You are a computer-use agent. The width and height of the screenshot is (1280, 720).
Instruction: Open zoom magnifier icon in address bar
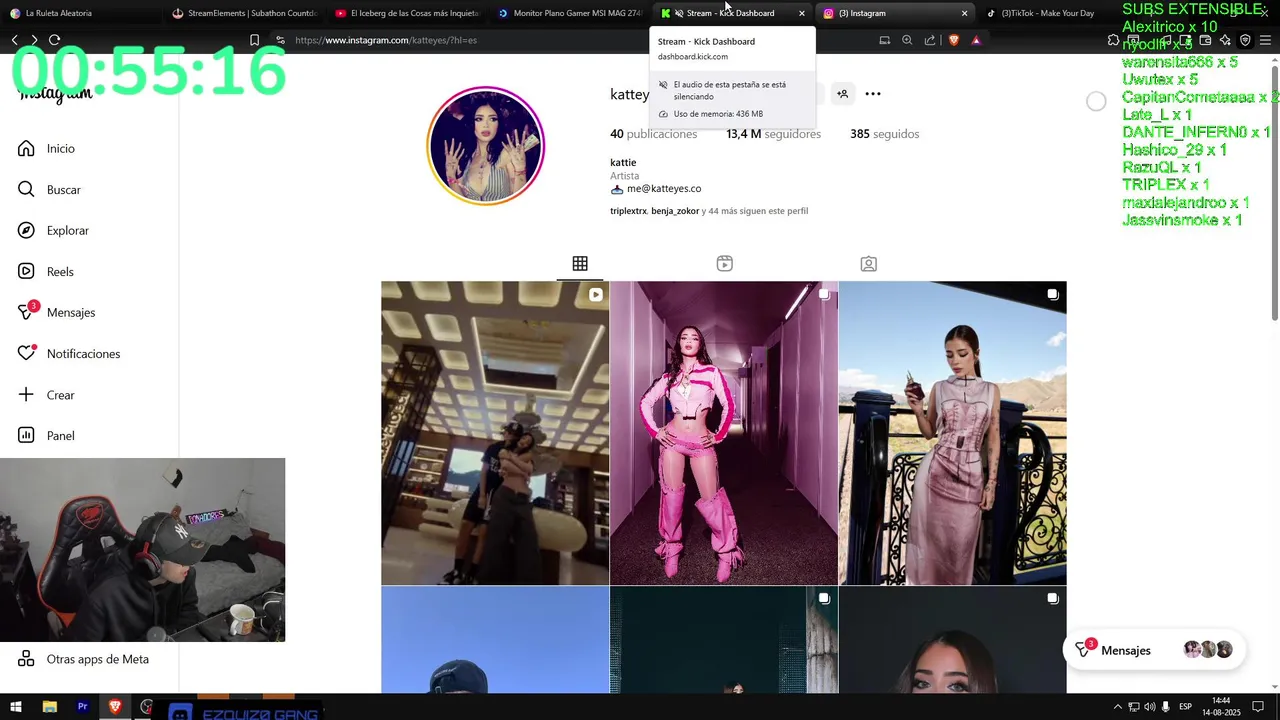pyautogui.click(x=907, y=40)
